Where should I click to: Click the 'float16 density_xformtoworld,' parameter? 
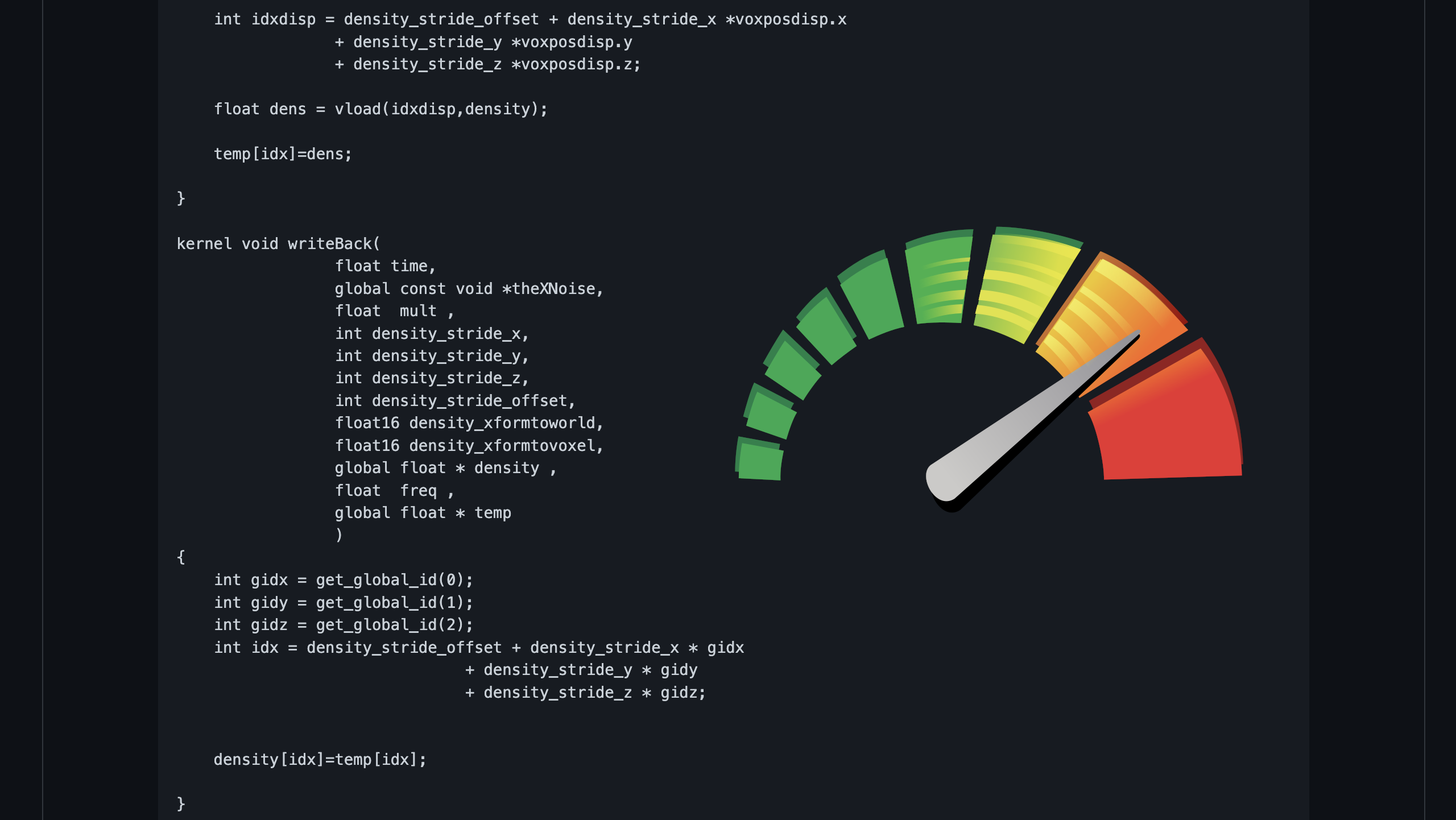pyautogui.click(x=469, y=423)
